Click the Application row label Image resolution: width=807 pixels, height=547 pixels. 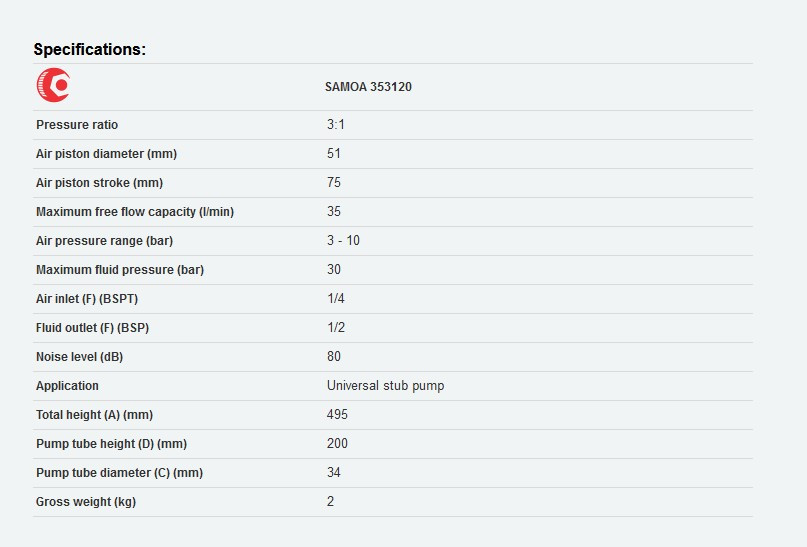67,386
